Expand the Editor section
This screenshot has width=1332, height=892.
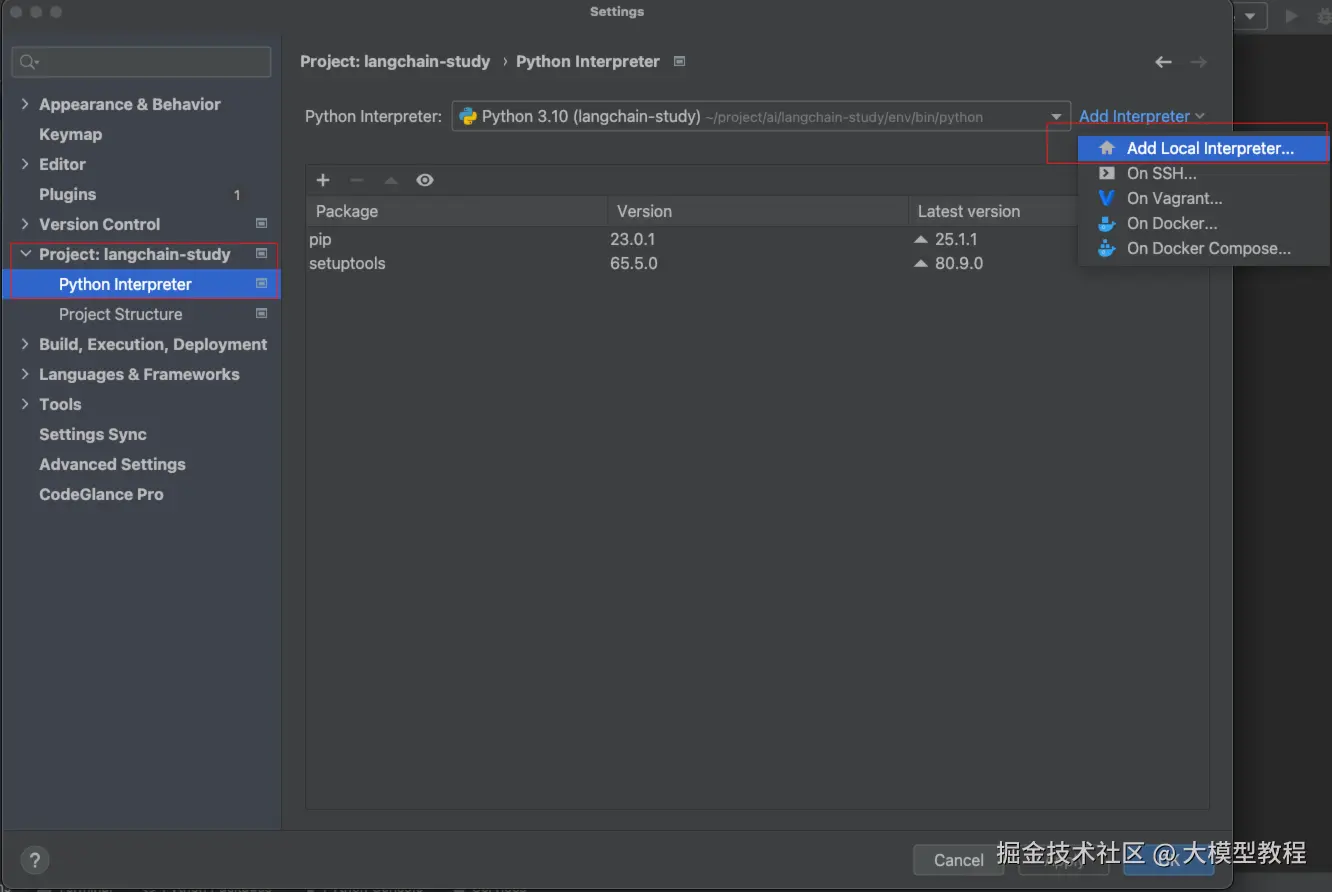26,164
